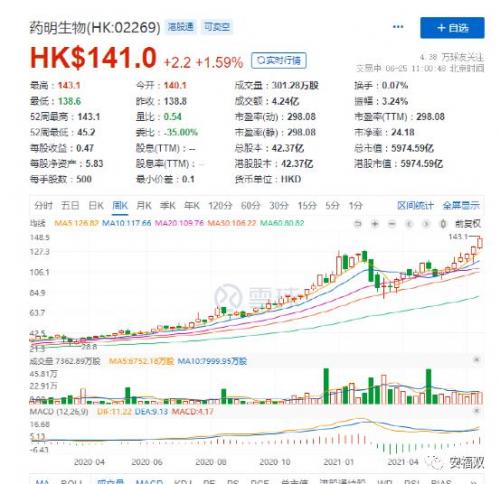Close the MACD indicator panel
This screenshot has height=484, width=500.
[x=477, y=411]
